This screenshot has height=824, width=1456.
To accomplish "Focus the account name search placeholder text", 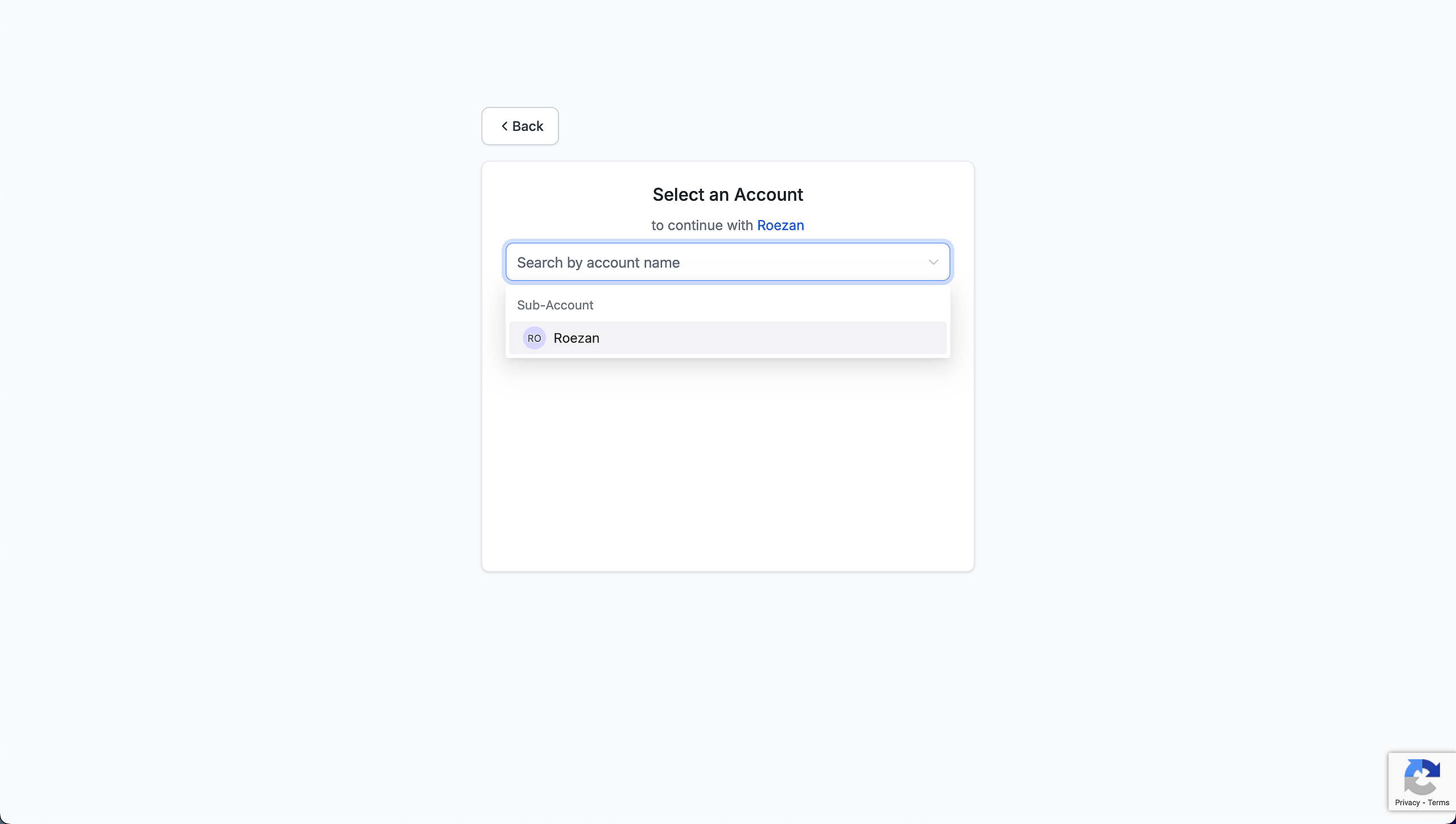I will click(598, 263).
